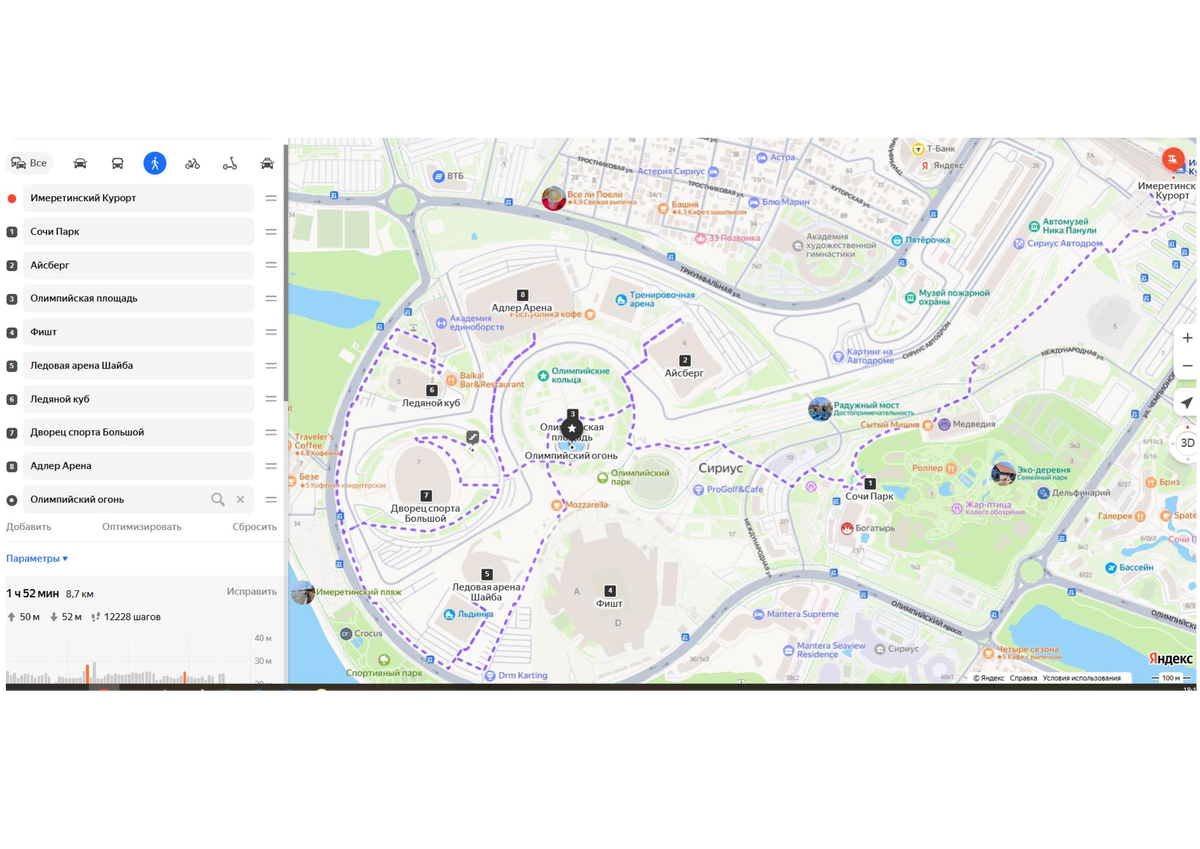Click the ВТБ bank map icon
1200x849 pixels.
[x=438, y=176]
